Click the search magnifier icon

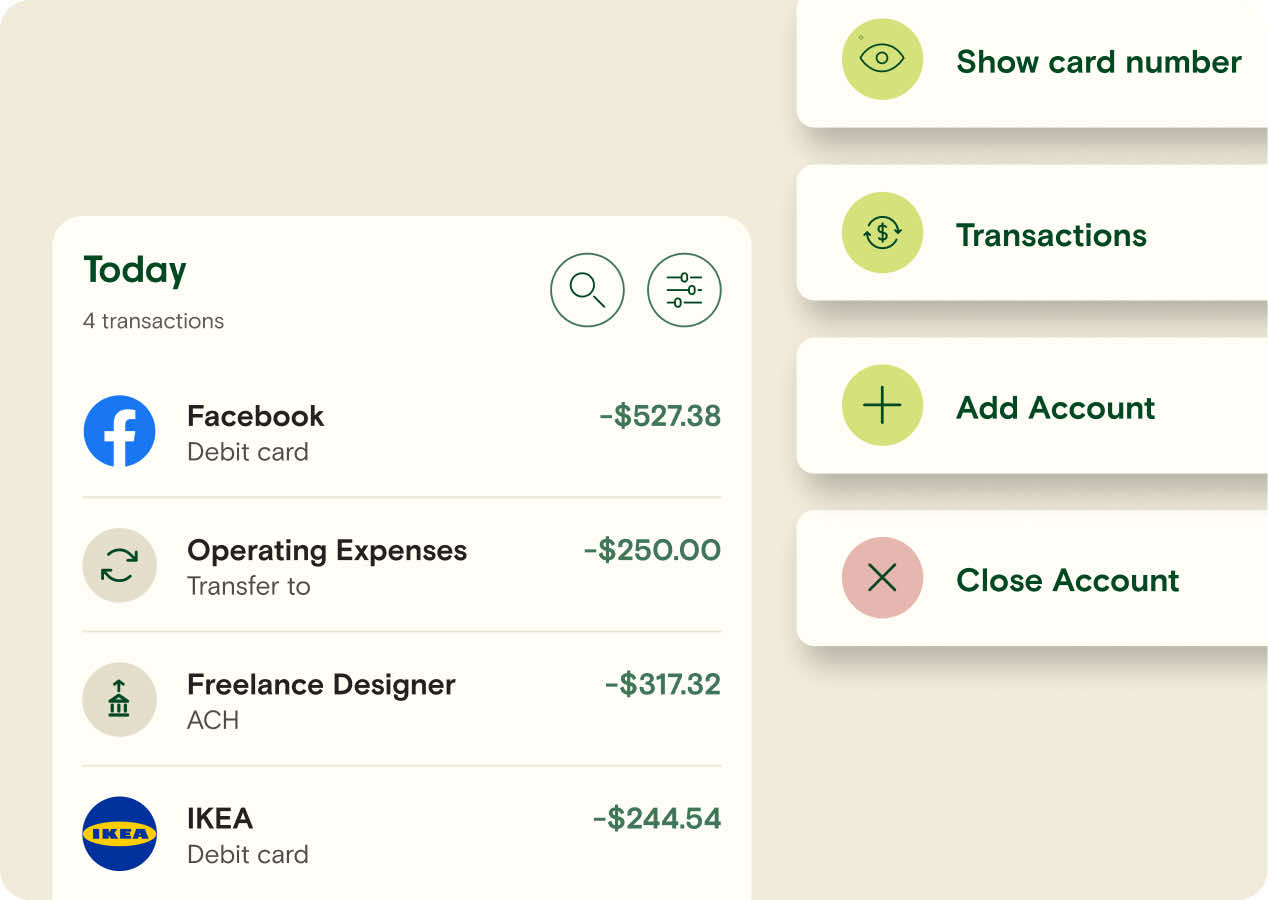tap(587, 290)
